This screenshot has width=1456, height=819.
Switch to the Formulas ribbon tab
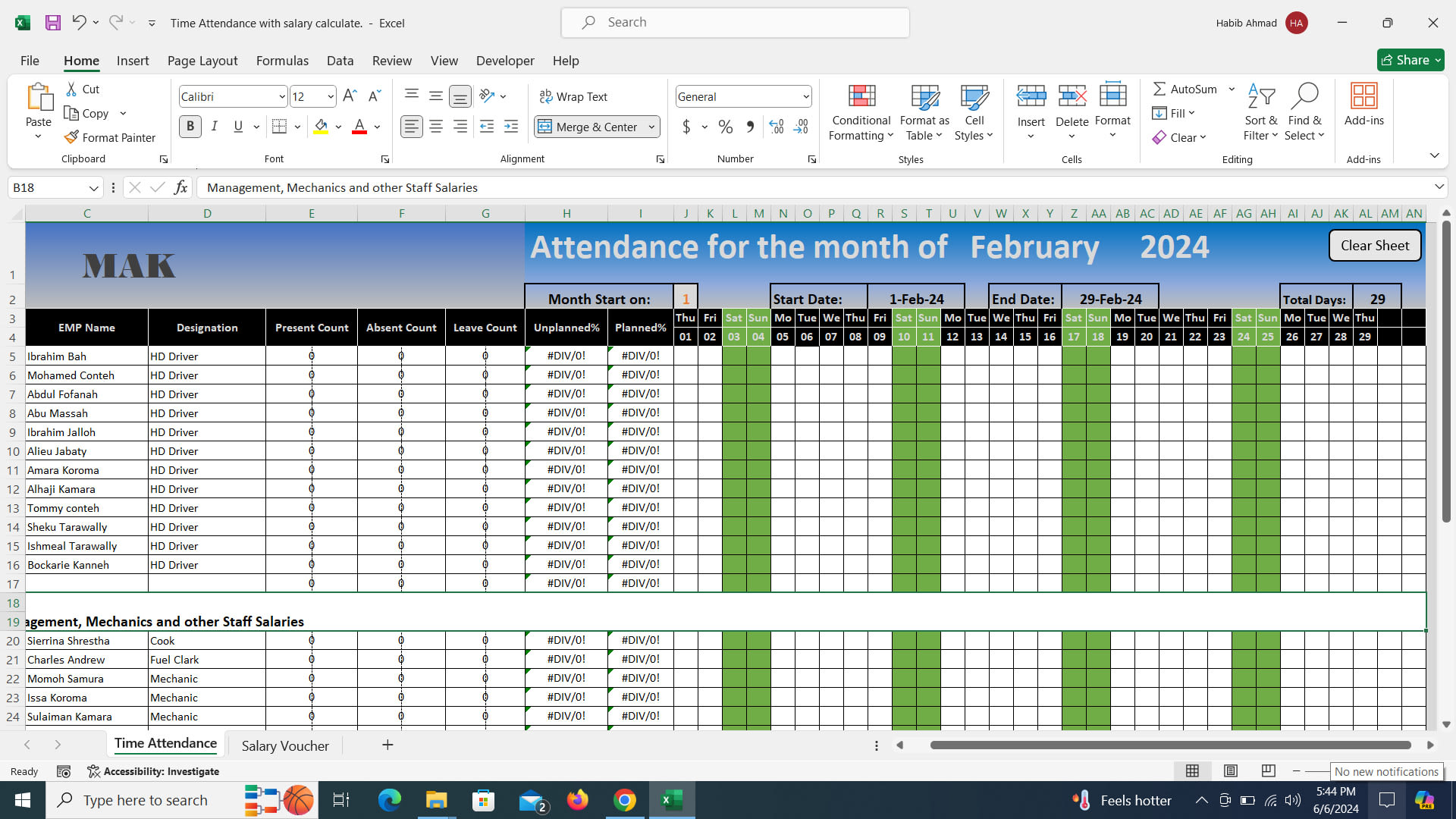coord(282,61)
